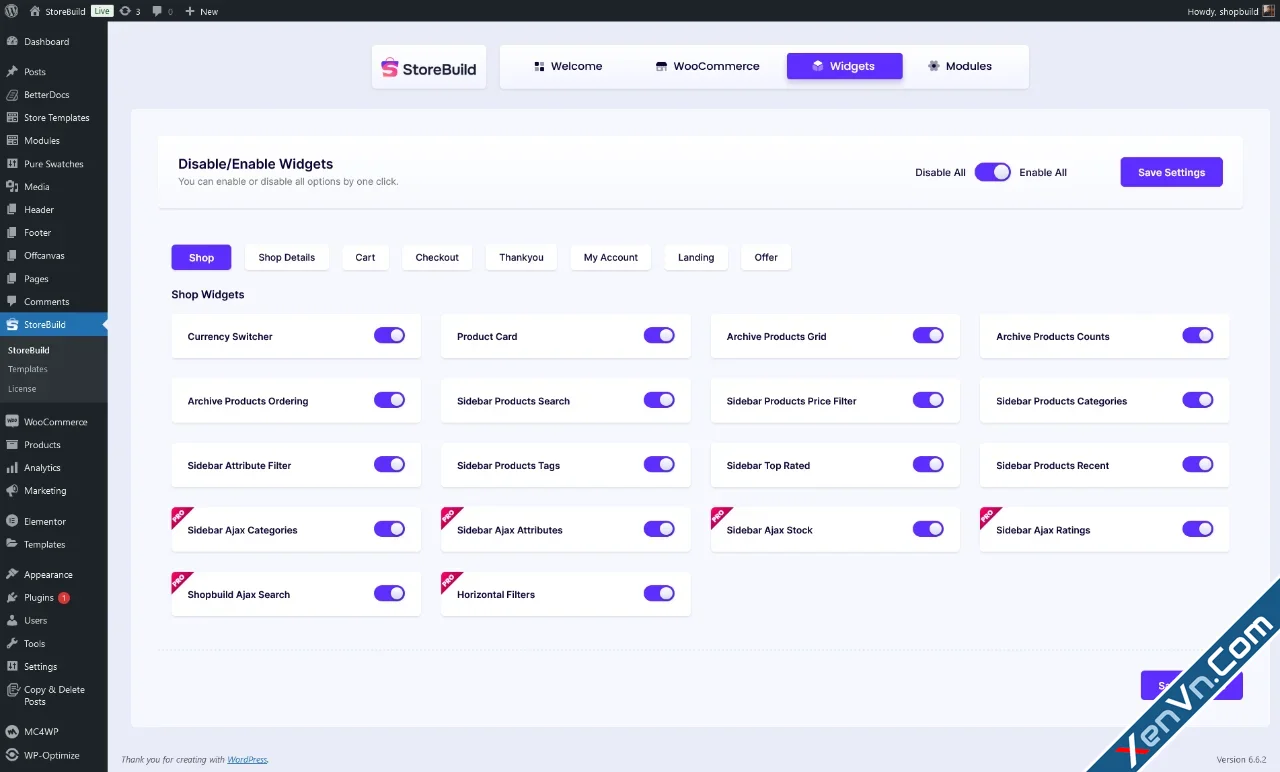Open the Modules tab
Image resolution: width=1280 pixels, height=772 pixels.
point(959,66)
